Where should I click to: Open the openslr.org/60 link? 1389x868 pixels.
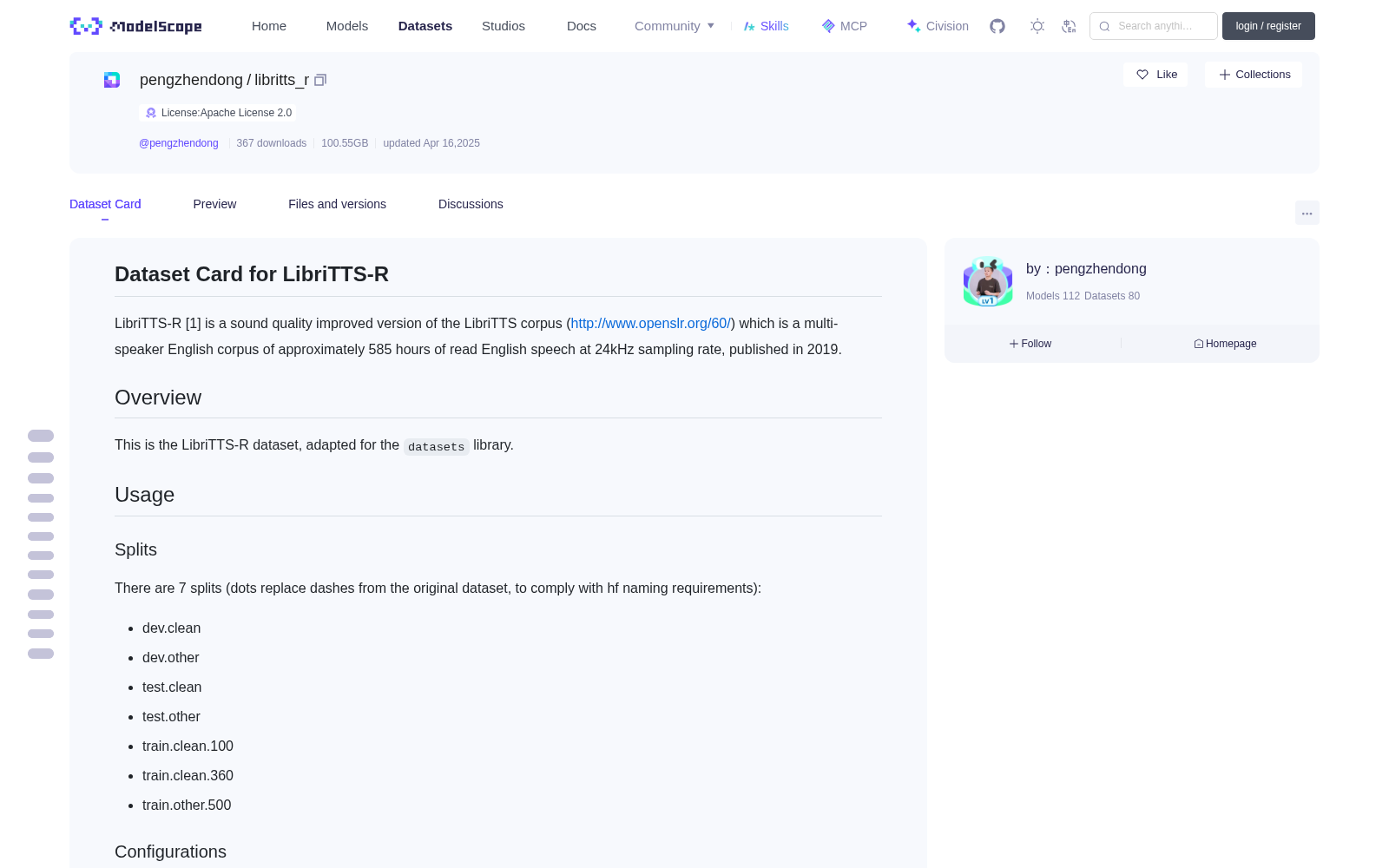point(651,323)
